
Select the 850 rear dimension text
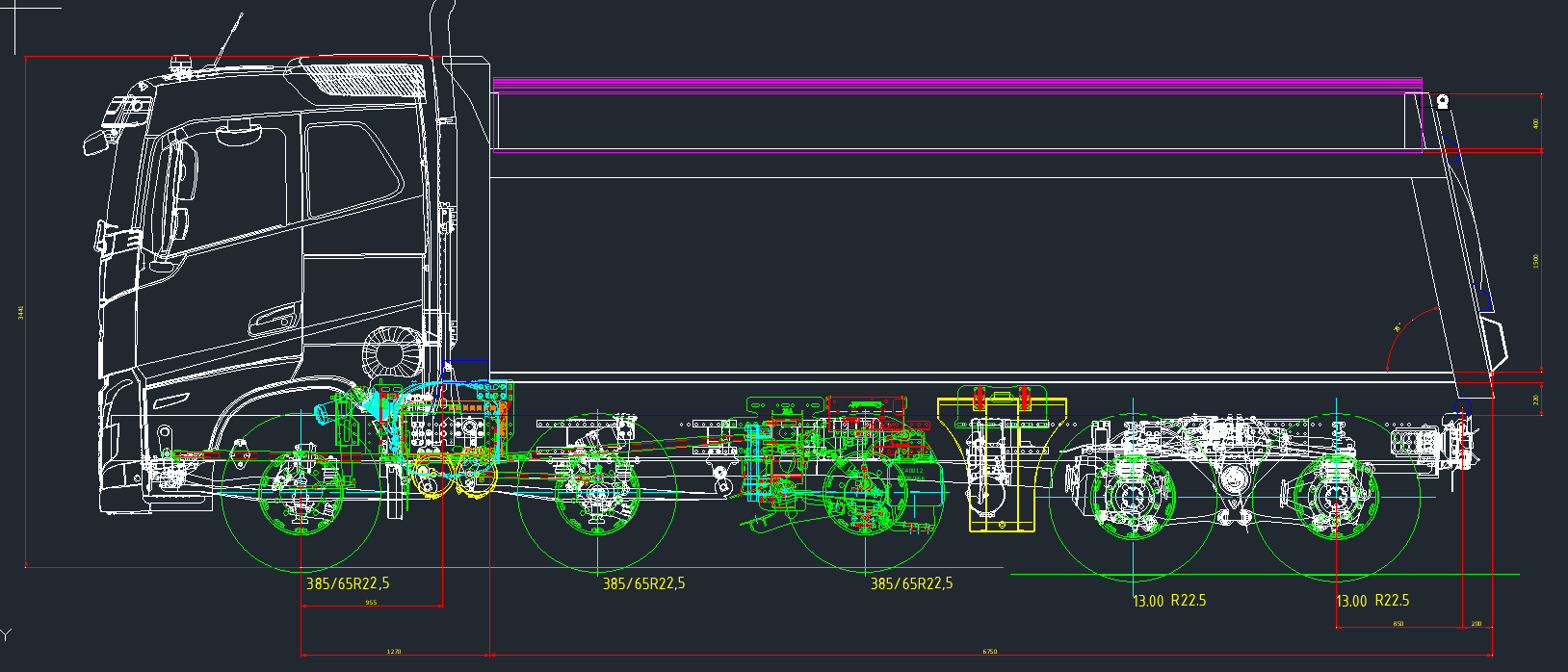(x=1398, y=624)
